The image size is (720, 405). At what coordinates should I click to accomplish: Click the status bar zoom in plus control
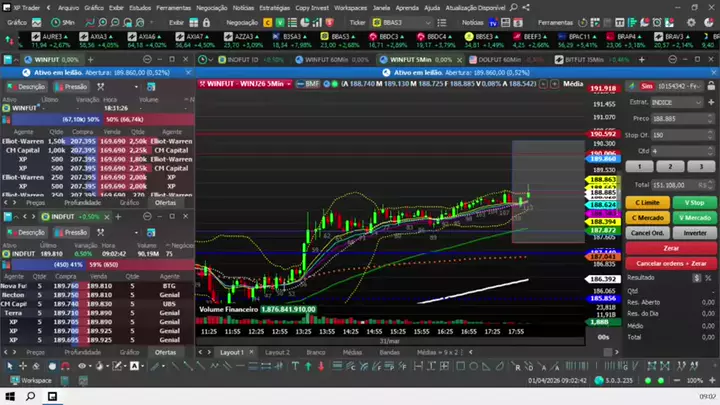pyautogui.click(x=713, y=380)
